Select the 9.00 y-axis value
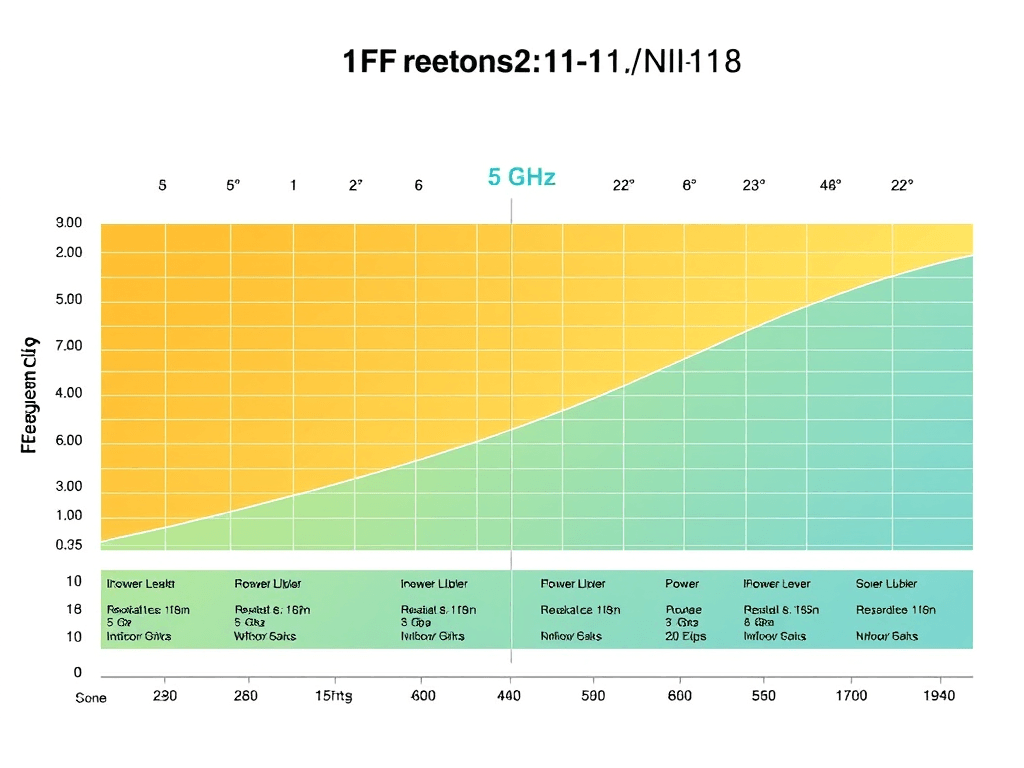Viewport: 1024px width, 768px height. (69, 223)
